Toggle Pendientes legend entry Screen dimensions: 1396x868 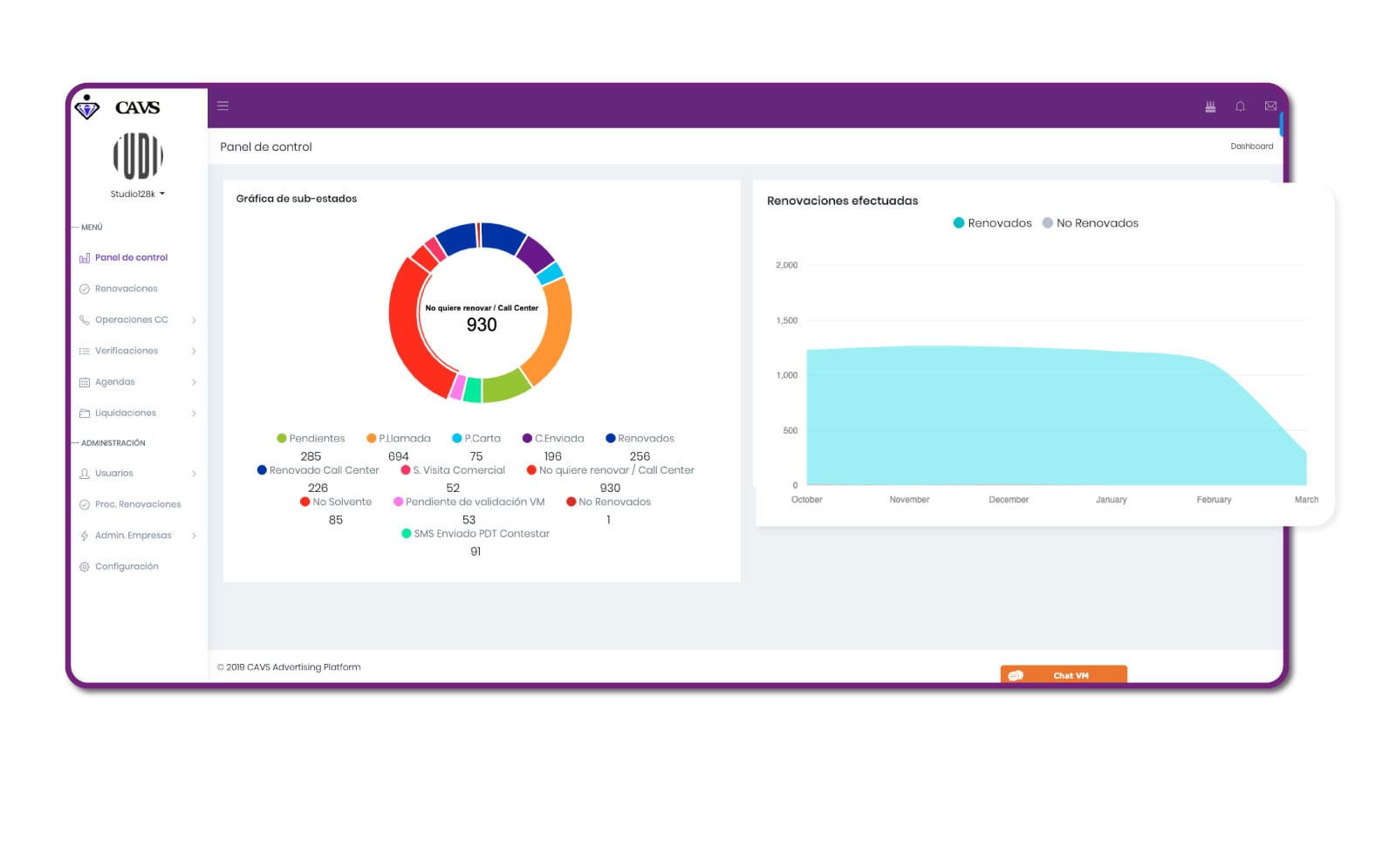(x=311, y=439)
